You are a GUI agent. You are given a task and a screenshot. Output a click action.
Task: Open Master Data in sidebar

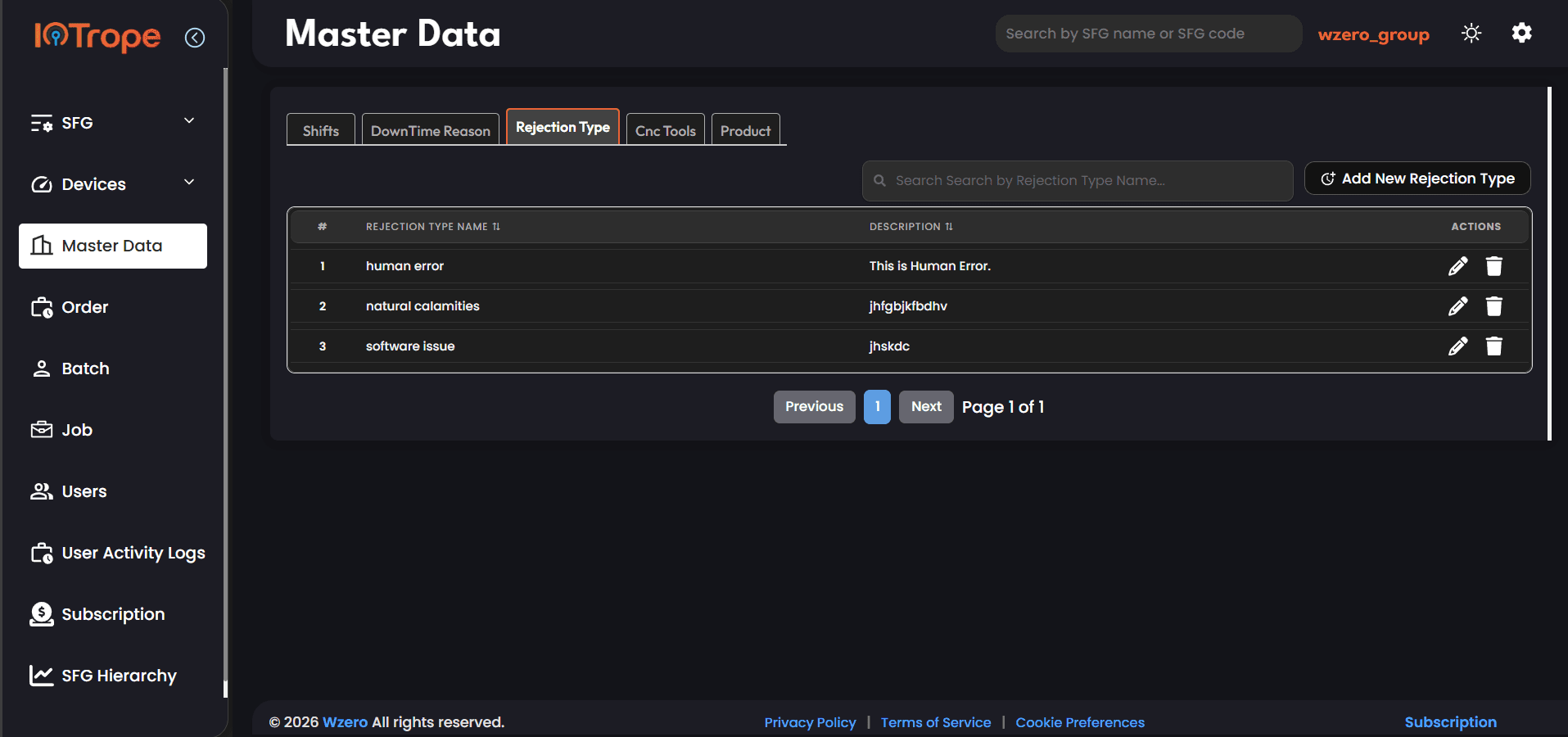(x=113, y=246)
